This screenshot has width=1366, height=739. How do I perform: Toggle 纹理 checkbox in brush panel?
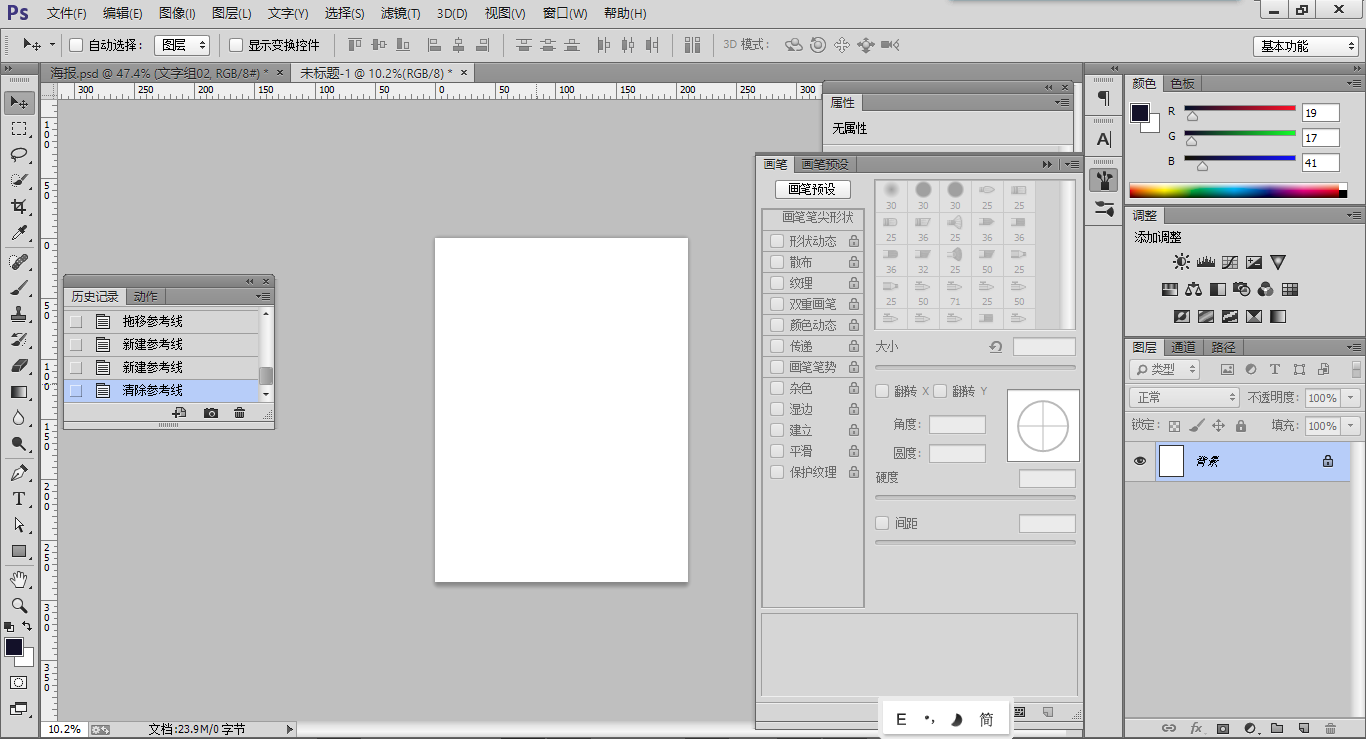[777, 283]
